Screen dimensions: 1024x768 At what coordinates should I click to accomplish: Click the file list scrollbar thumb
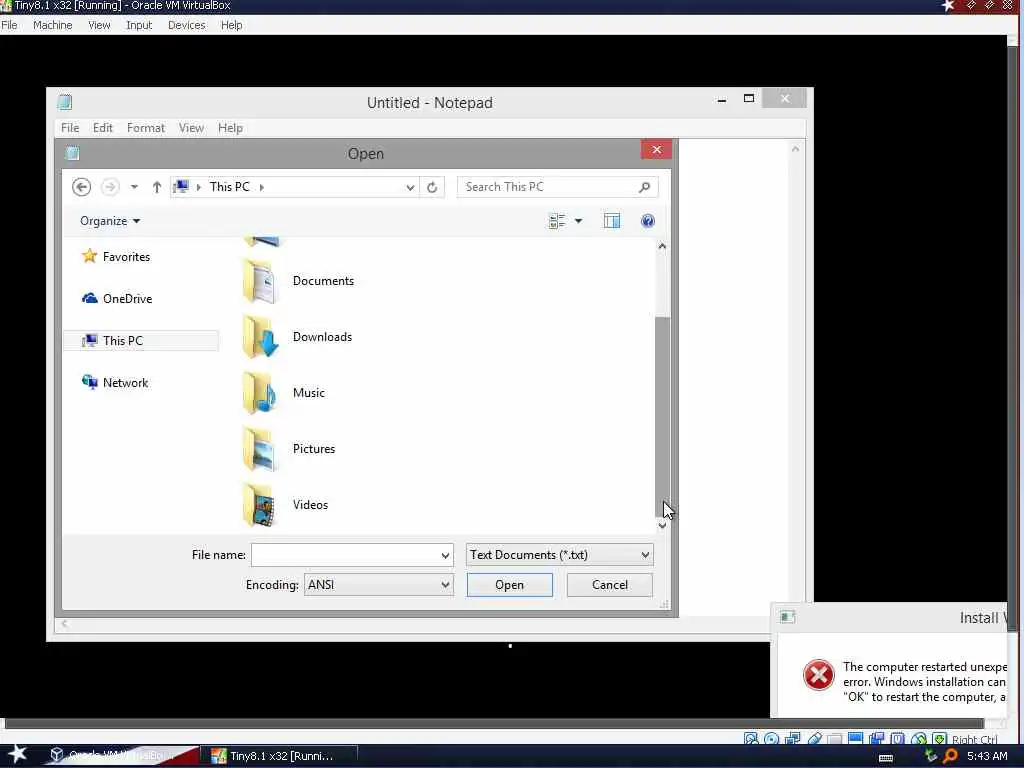662,415
